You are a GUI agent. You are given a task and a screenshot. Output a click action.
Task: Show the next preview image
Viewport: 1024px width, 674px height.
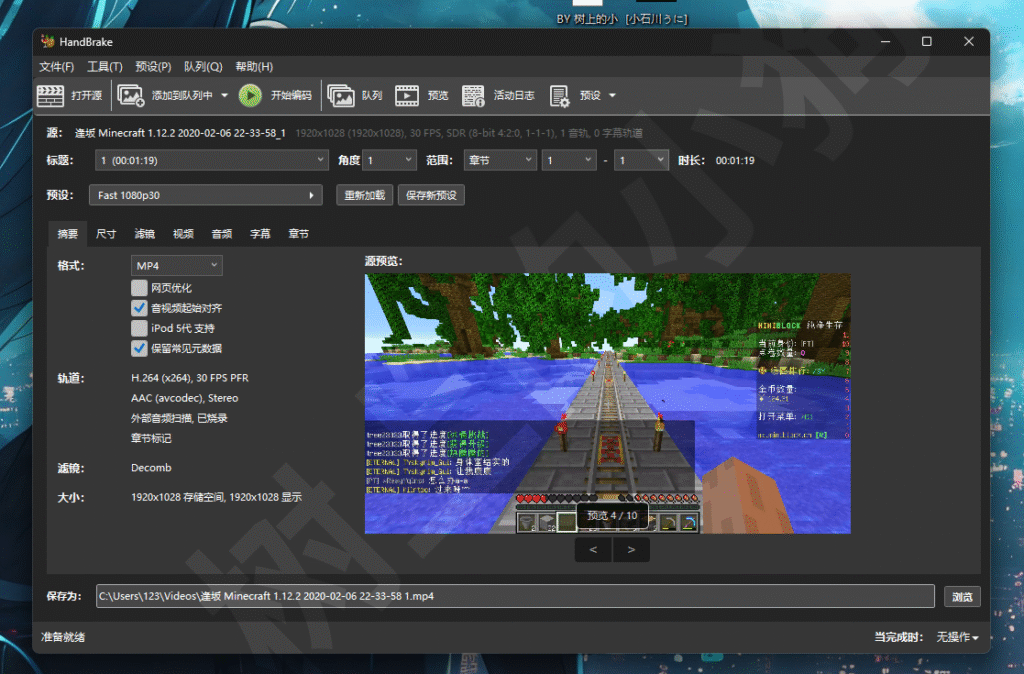point(631,550)
